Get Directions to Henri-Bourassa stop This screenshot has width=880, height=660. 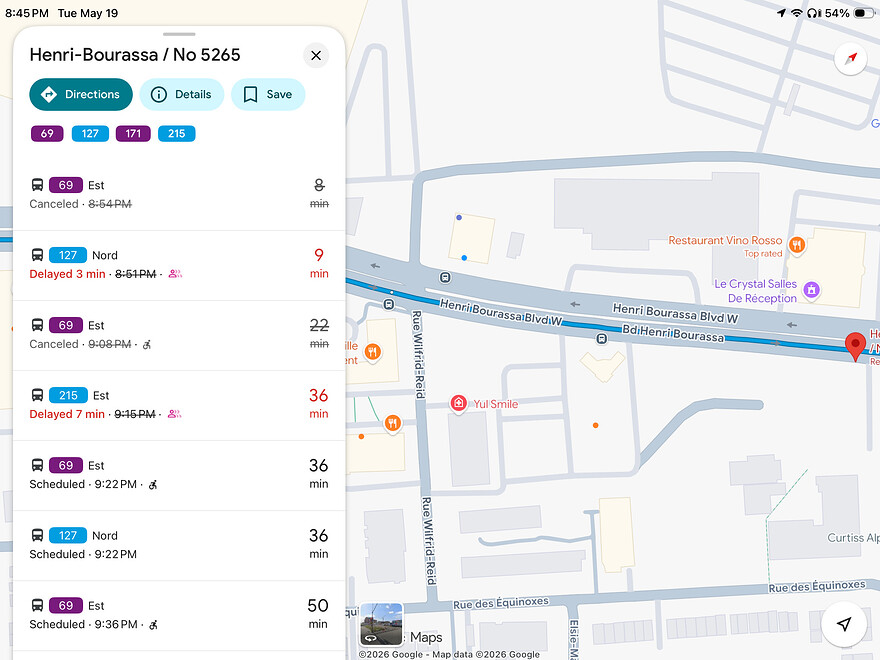(81, 94)
